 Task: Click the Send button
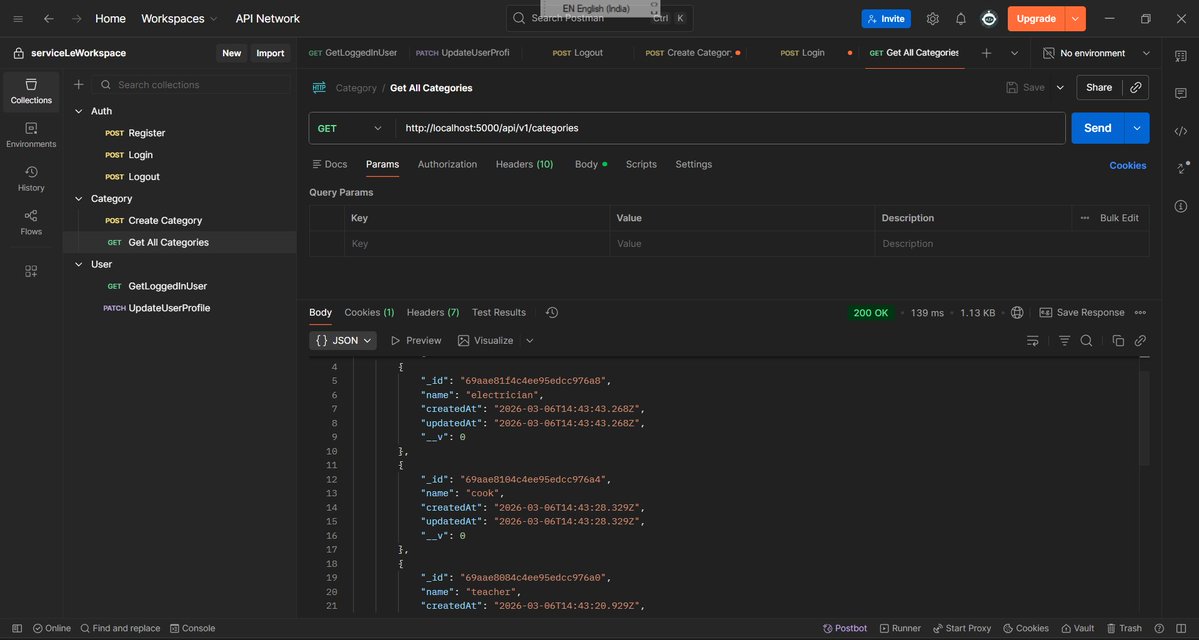(1097, 128)
